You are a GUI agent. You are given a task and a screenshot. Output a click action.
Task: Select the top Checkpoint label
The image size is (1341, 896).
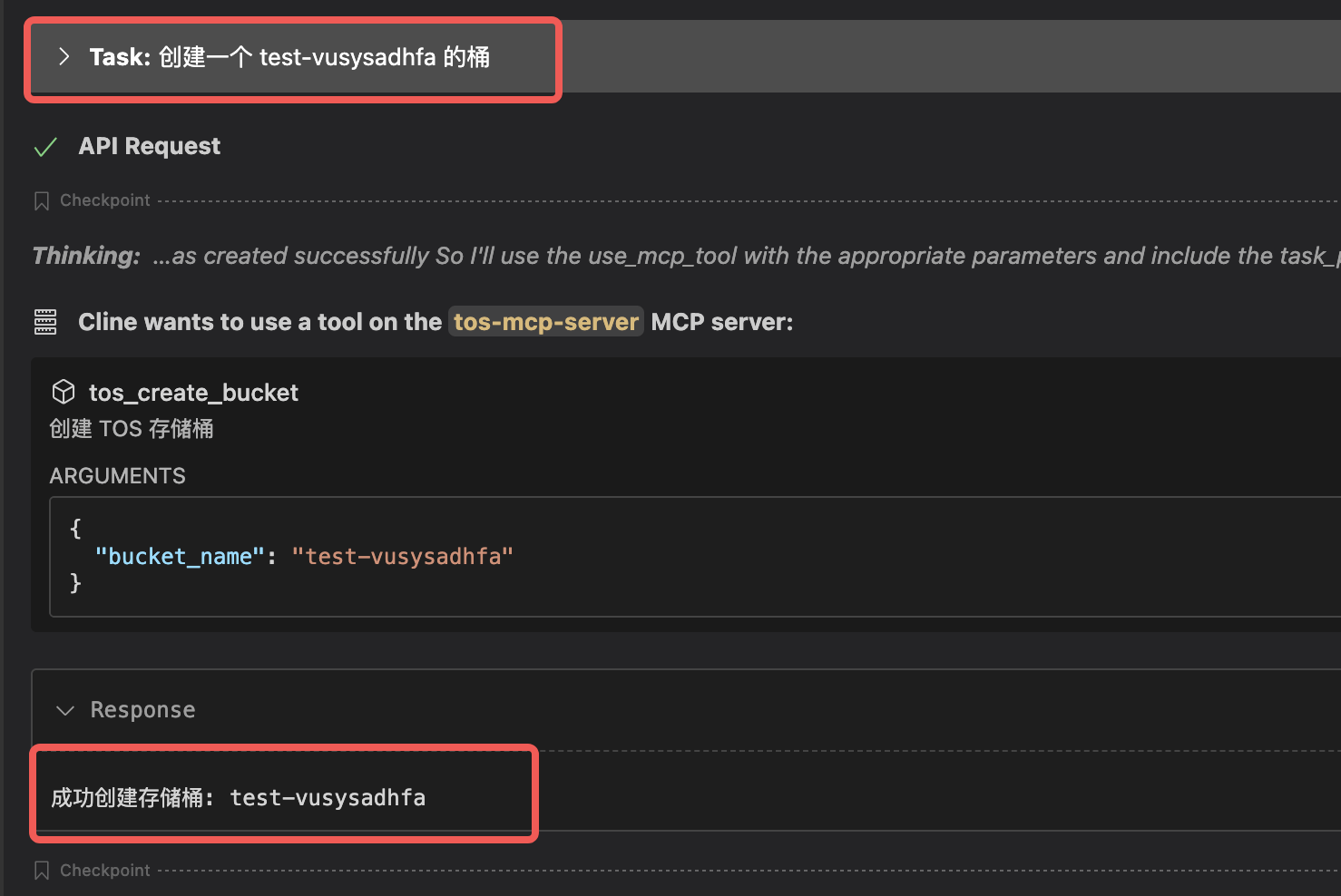pos(105,200)
